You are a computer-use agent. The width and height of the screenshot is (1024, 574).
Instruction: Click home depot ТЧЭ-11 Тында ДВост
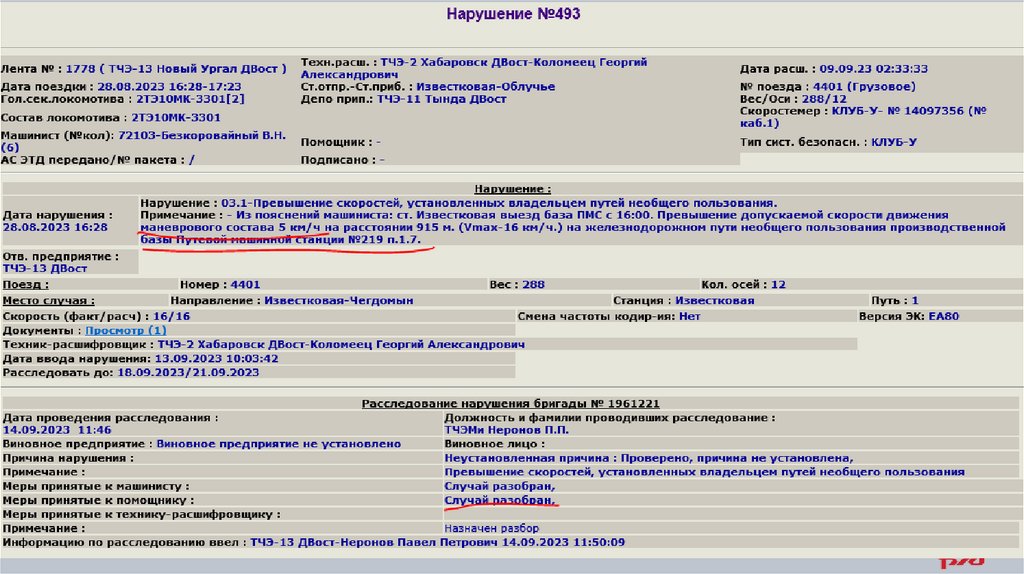[x=441, y=99]
